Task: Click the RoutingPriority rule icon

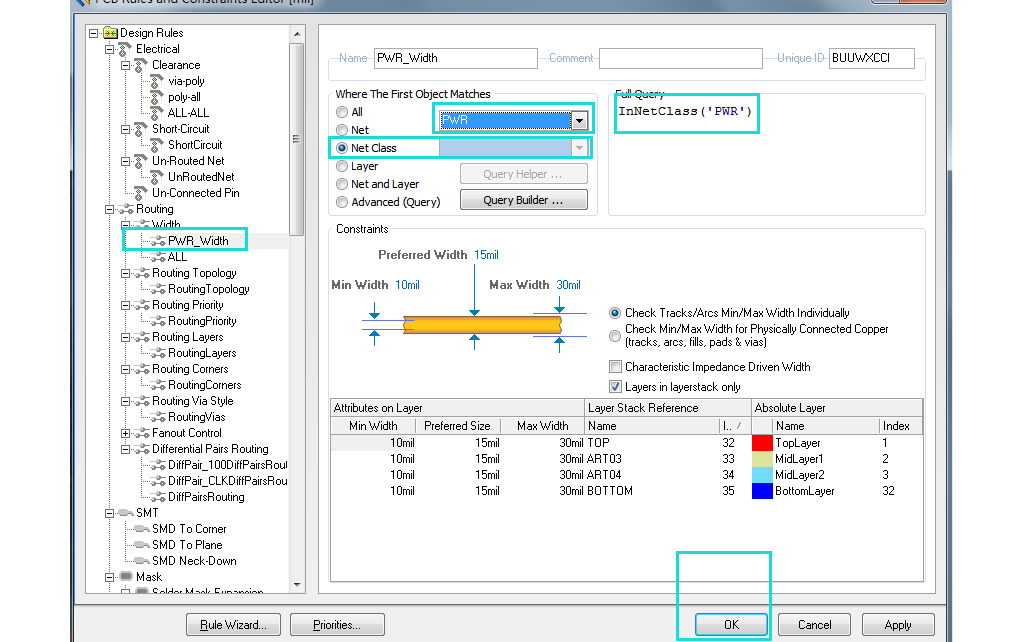Action: [158, 321]
